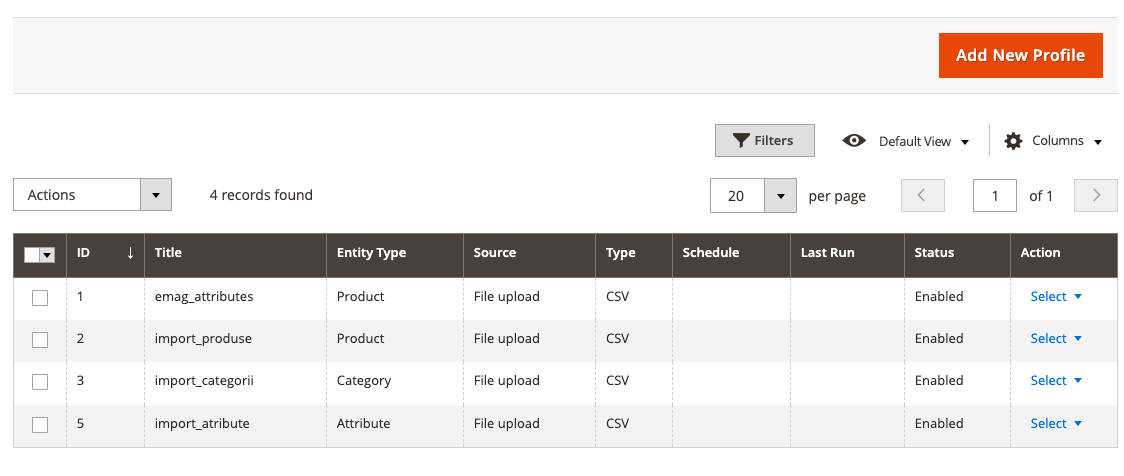Image resolution: width=1124 pixels, height=476 pixels.
Task: Open Select action for import_atribute
Action: pos(1056,424)
